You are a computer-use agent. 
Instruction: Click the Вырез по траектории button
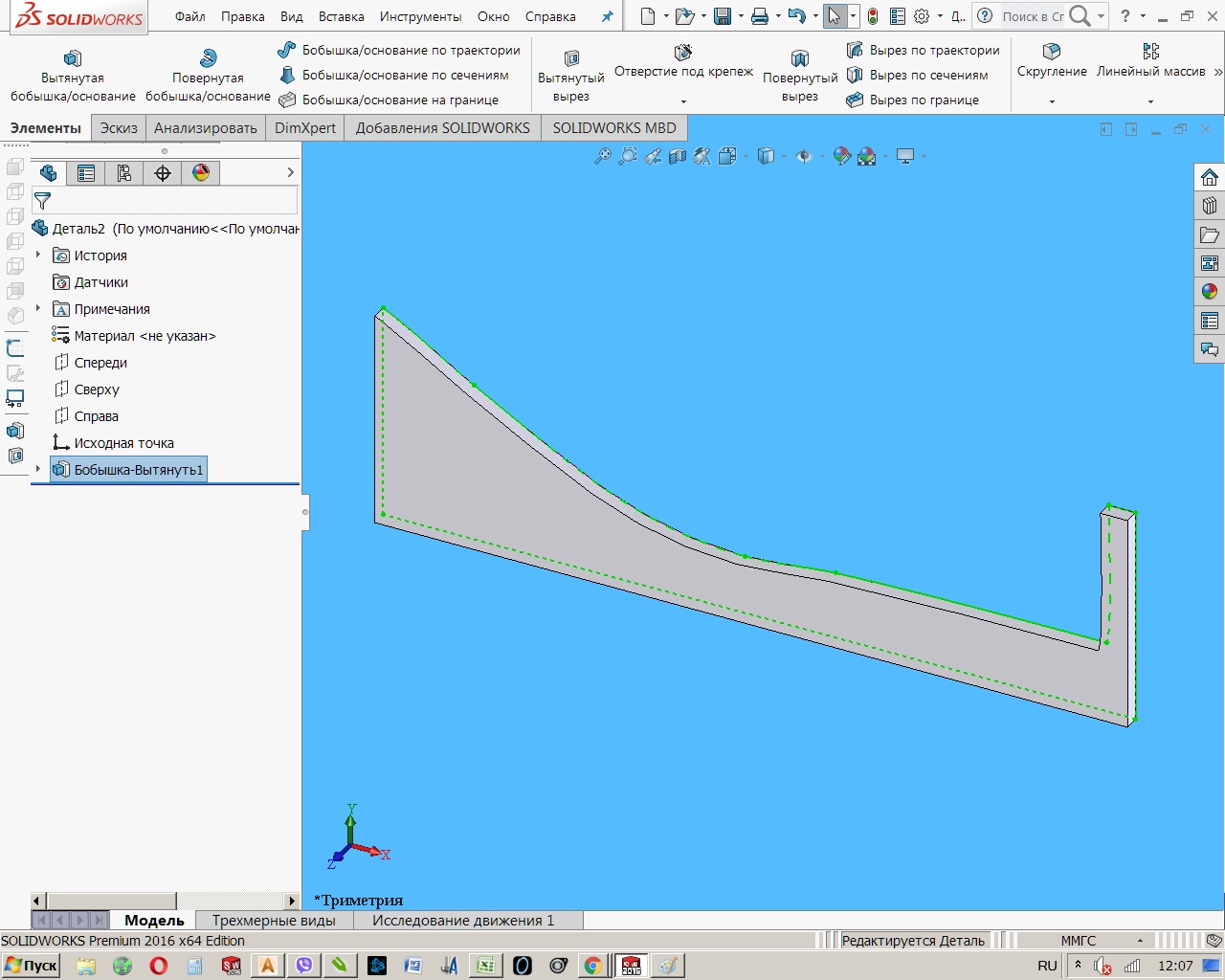point(924,50)
